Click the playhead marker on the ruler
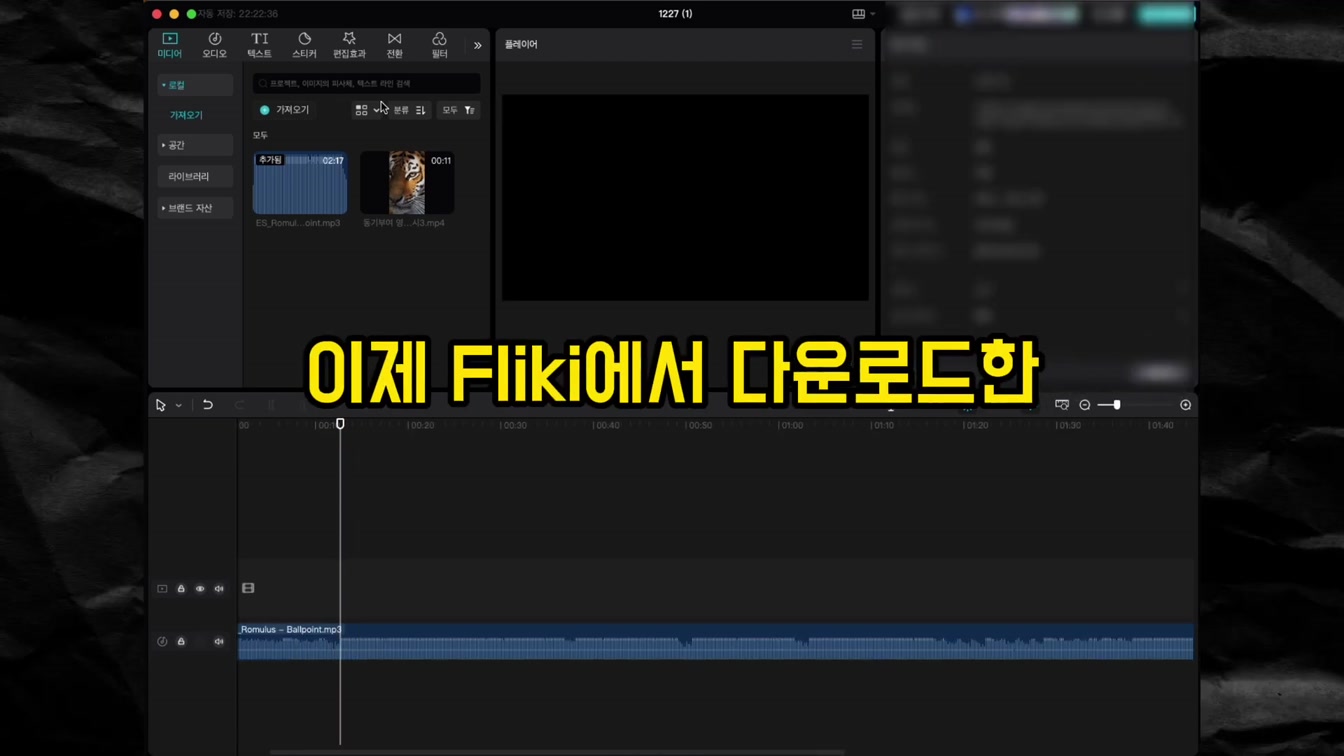This screenshot has height=756, width=1344. coord(340,424)
